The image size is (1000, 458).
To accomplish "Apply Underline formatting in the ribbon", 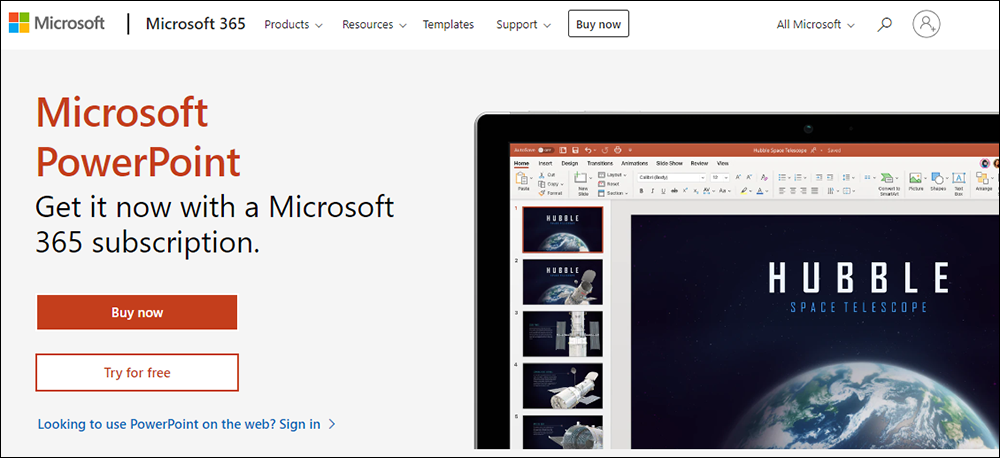I will pyautogui.click(x=663, y=191).
